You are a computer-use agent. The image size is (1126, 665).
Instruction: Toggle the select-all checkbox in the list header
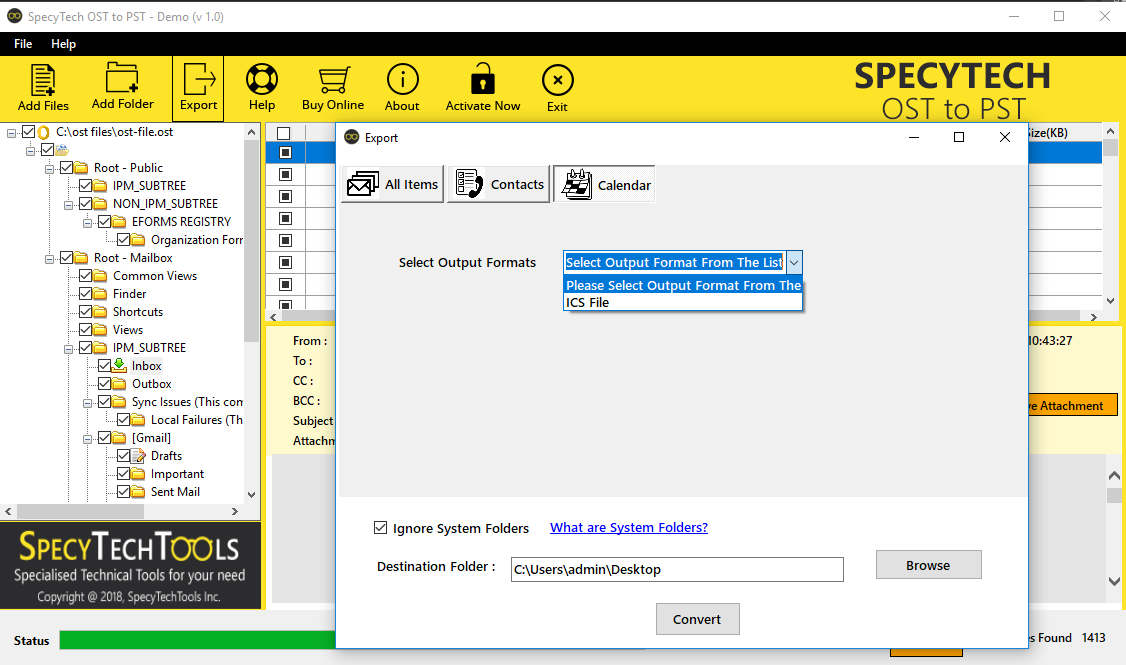pyautogui.click(x=284, y=134)
